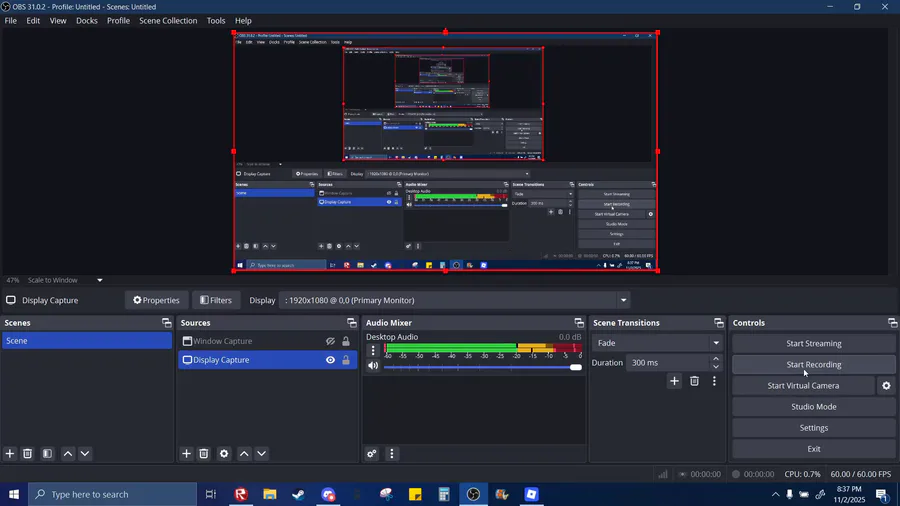This screenshot has height=506, width=900.
Task: Remove selected scene with trash icon
Action: pyautogui.click(x=27, y=453)
